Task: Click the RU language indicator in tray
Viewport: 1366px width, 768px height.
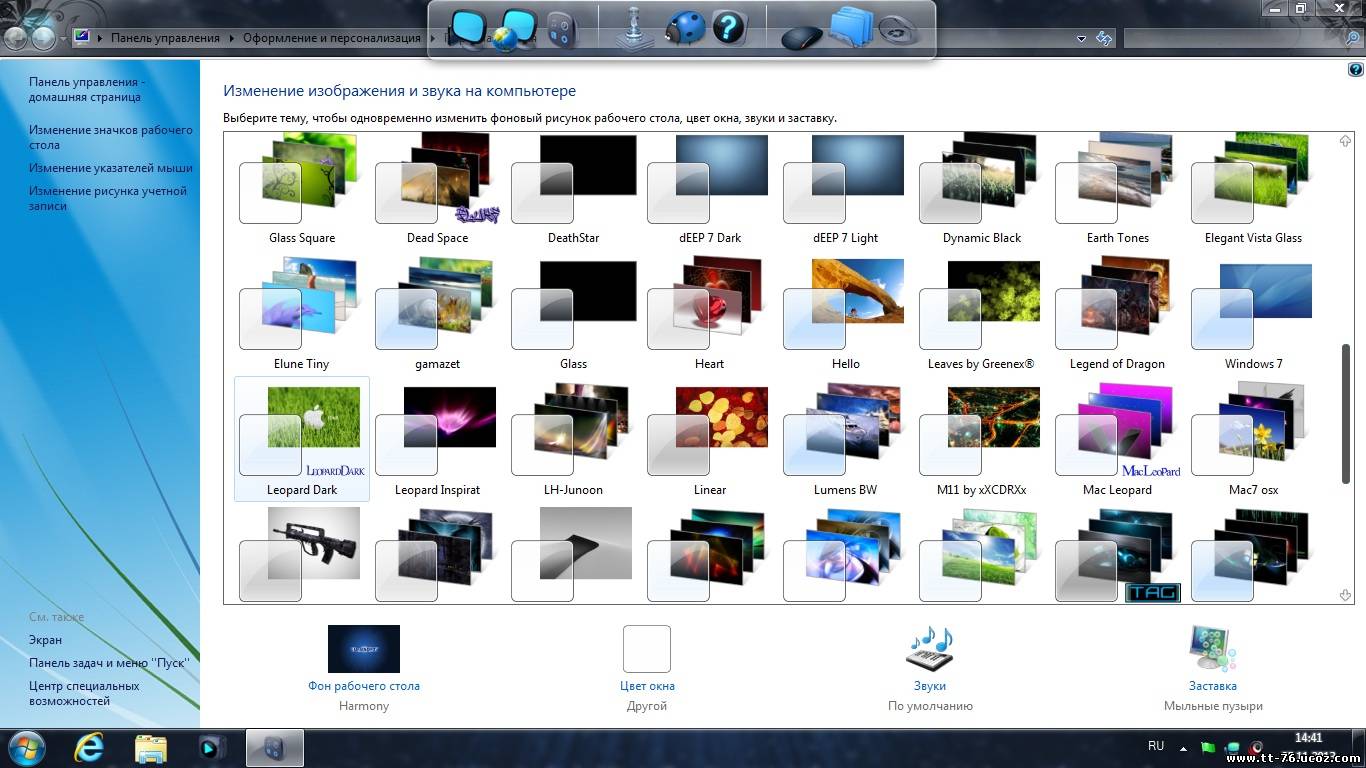Action: click(1156, 746)
